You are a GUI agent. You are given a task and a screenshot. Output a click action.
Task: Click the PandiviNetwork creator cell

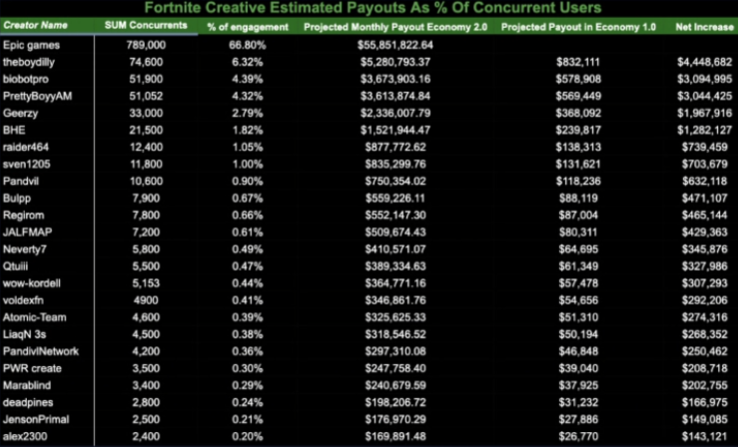[40, 351]
